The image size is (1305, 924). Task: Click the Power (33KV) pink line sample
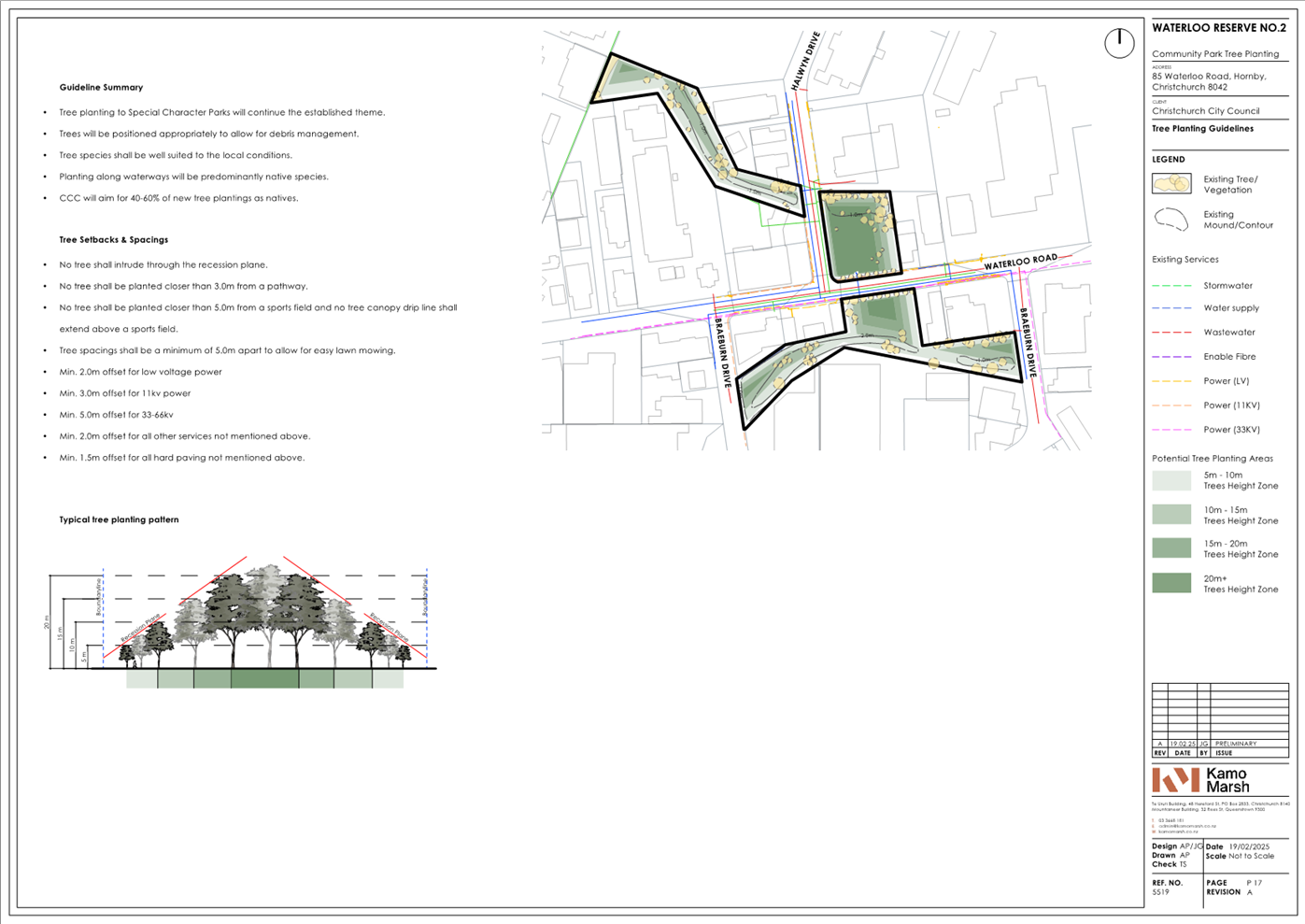(x=1171, y=430)
